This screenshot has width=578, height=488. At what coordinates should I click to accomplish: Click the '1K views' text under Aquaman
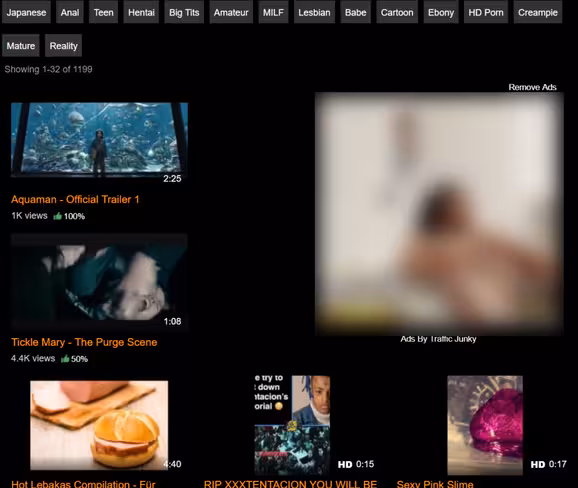tap(29, 216)
